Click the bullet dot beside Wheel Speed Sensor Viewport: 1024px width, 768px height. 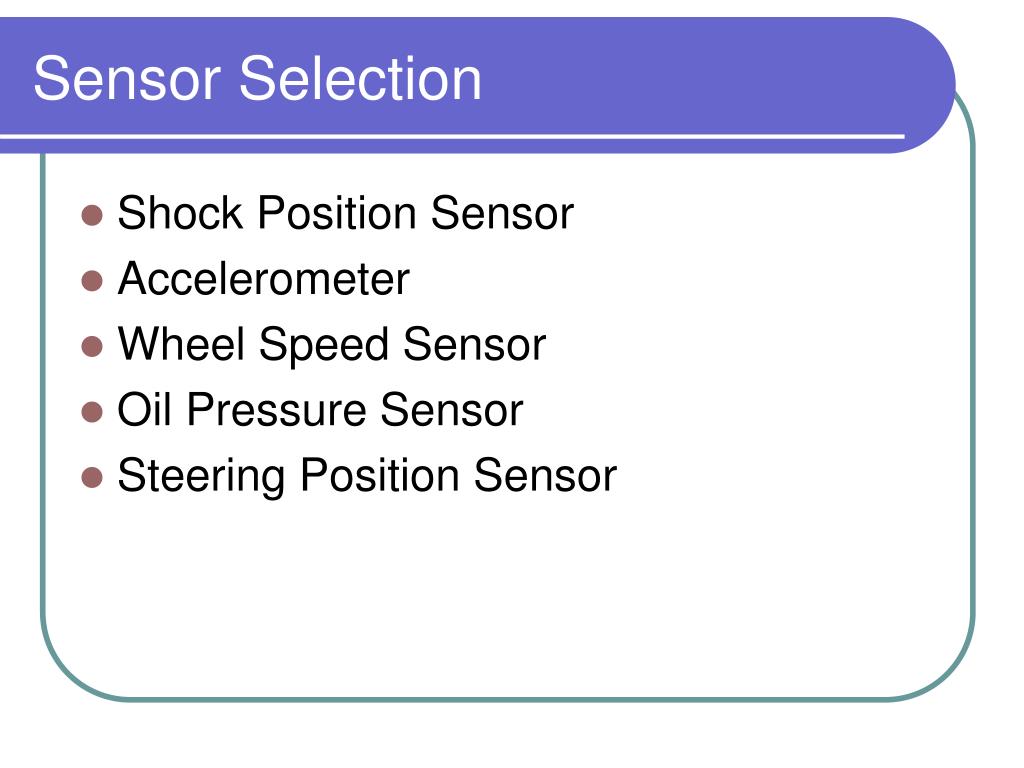click(x=92, y=347)
